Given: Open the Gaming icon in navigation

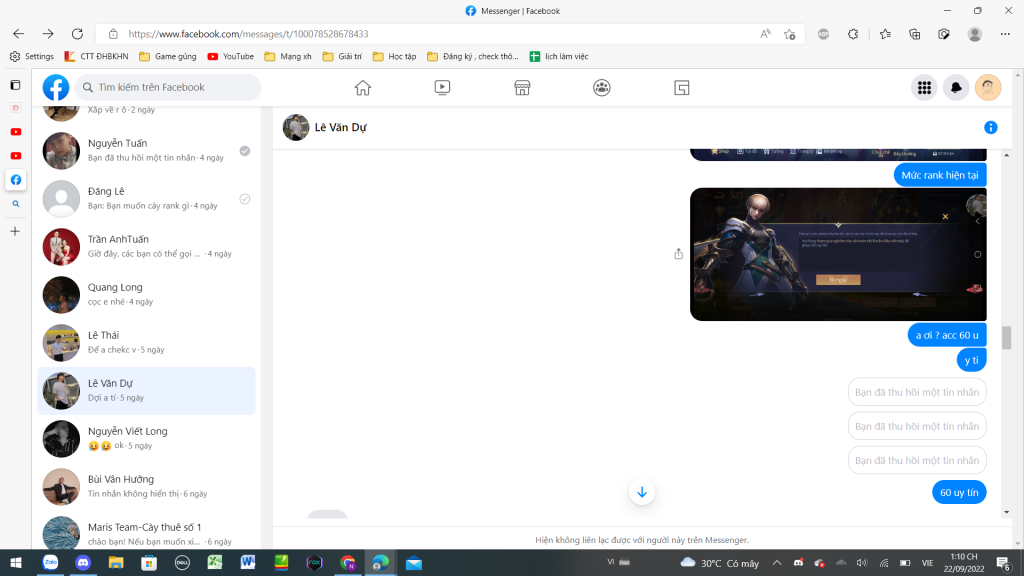Looking at the screenshot, I should click(682, 88).
